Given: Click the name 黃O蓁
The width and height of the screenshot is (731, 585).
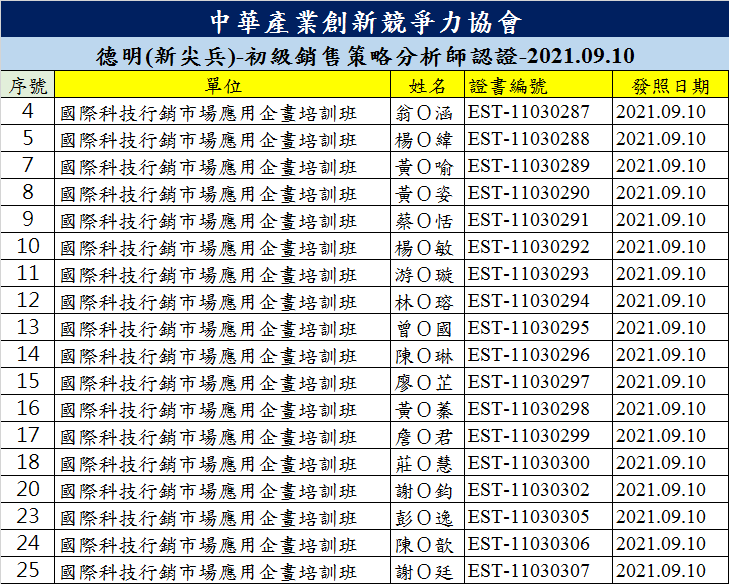Looking at the screenshot, I should pyautogui.click(x=424, y=411).
